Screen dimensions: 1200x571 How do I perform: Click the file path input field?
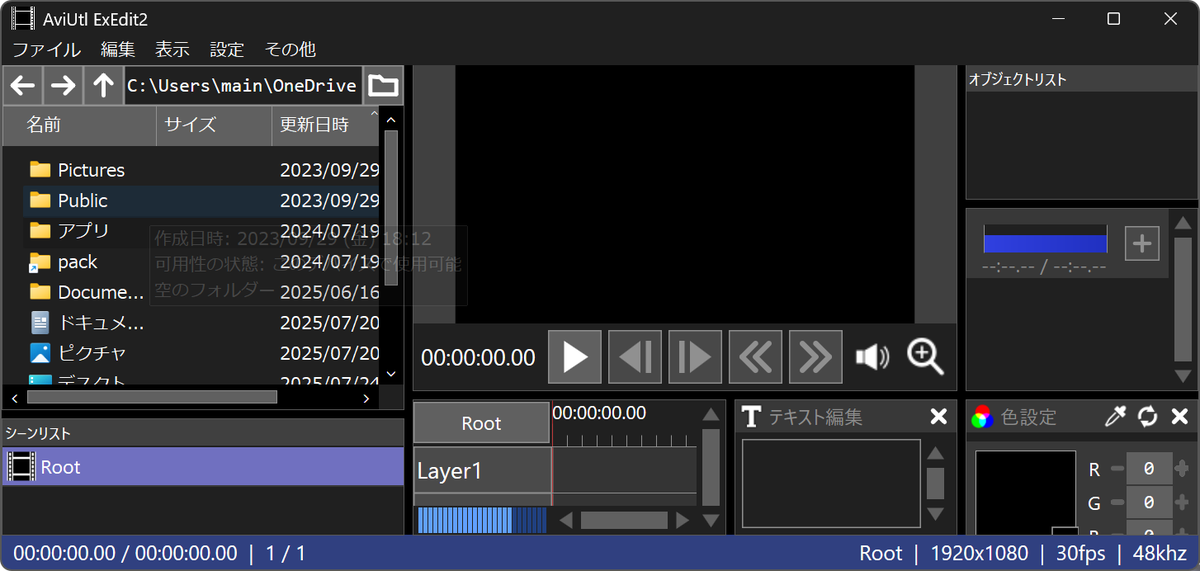click(x=243, y=86)
